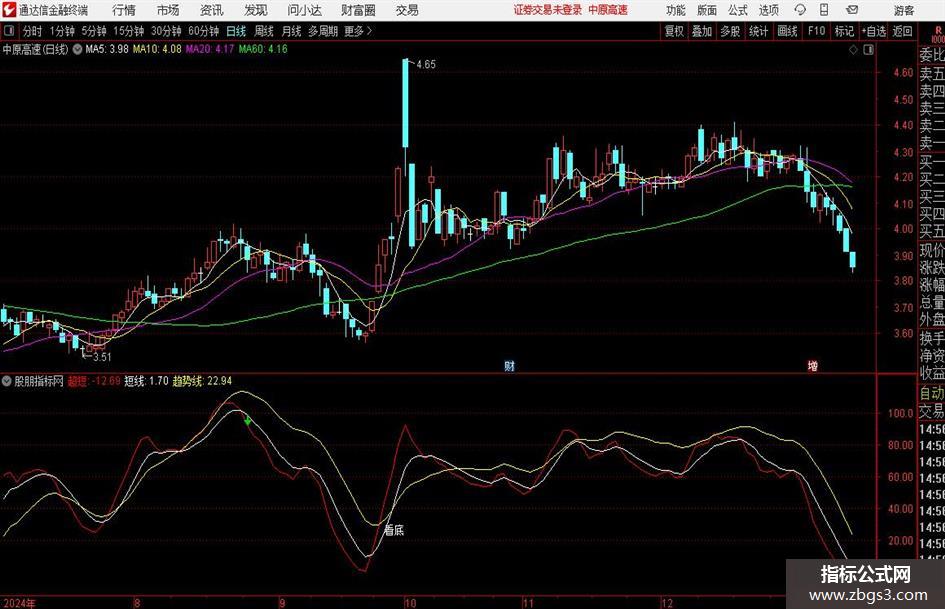Click the purple MA20: 4.17 label
Image resolution: width=945 pixels, height=609 pixels.
coord(210,49)
